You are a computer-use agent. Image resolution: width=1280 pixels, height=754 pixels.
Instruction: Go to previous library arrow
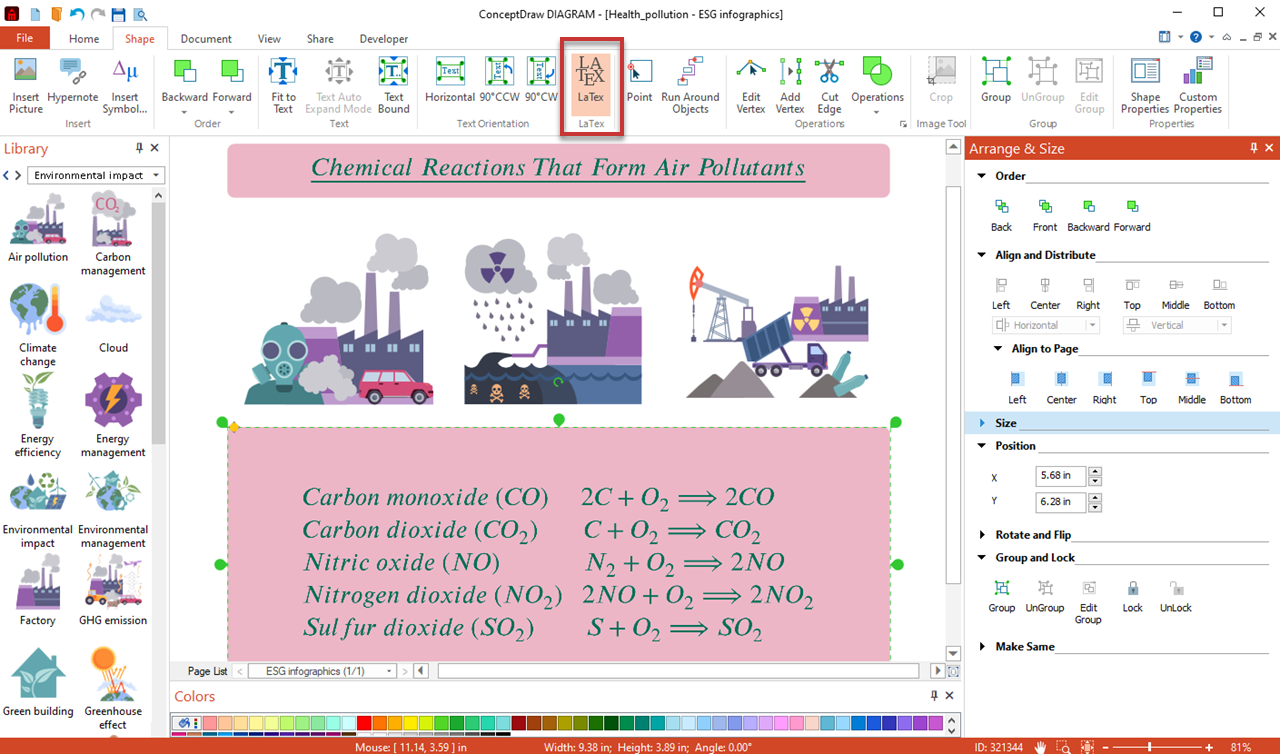point(6,175)
